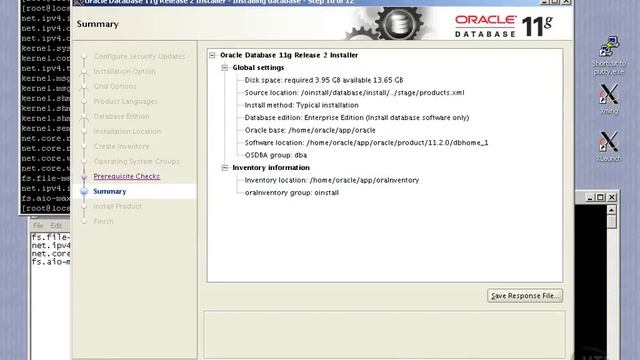The image size is (640, 360).
Task: Select the Database Edition step
Action: pos(121,116)
